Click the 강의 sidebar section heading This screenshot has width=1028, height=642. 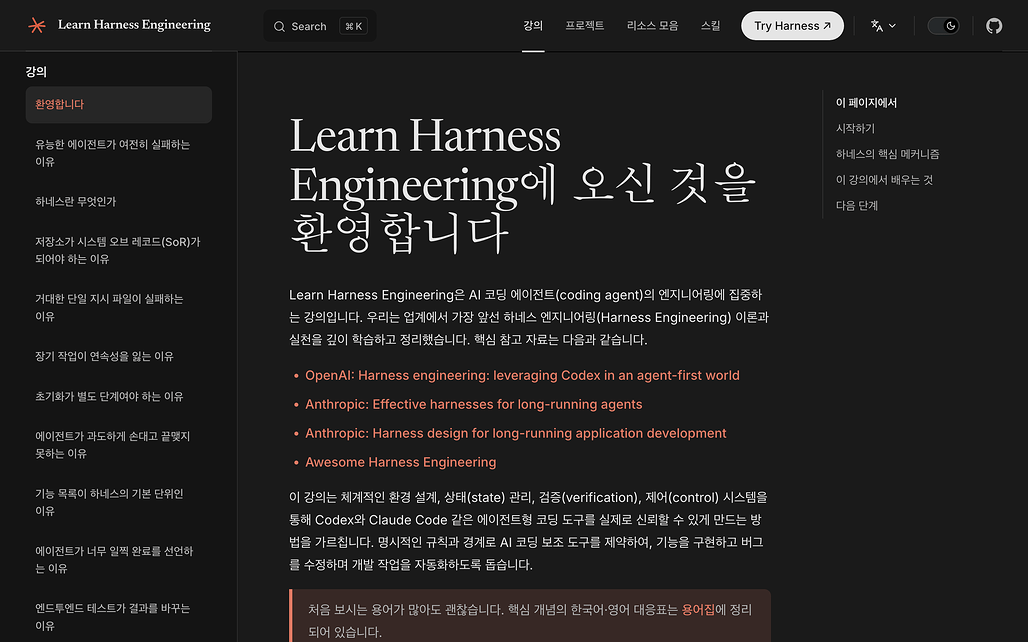click(36, 71)
